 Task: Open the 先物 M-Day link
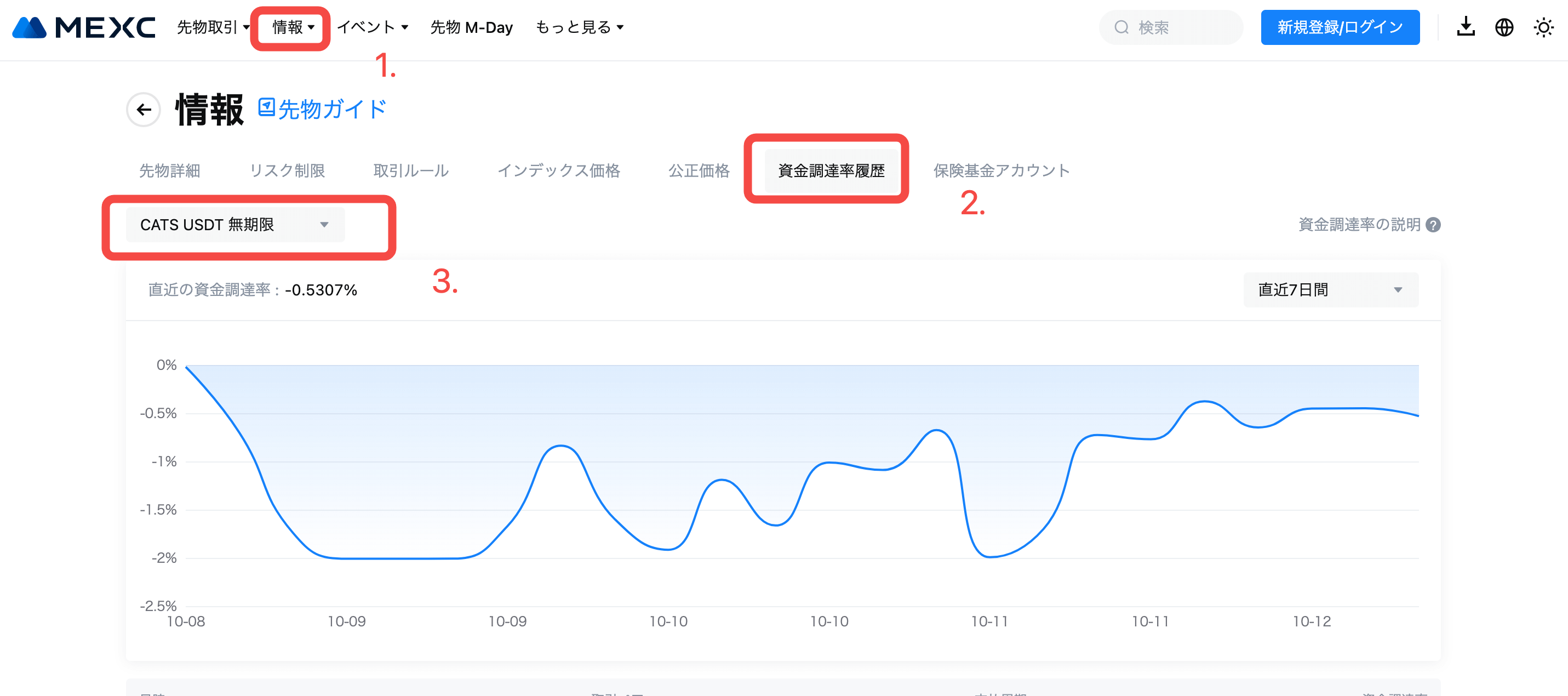(x=471, y=27)
